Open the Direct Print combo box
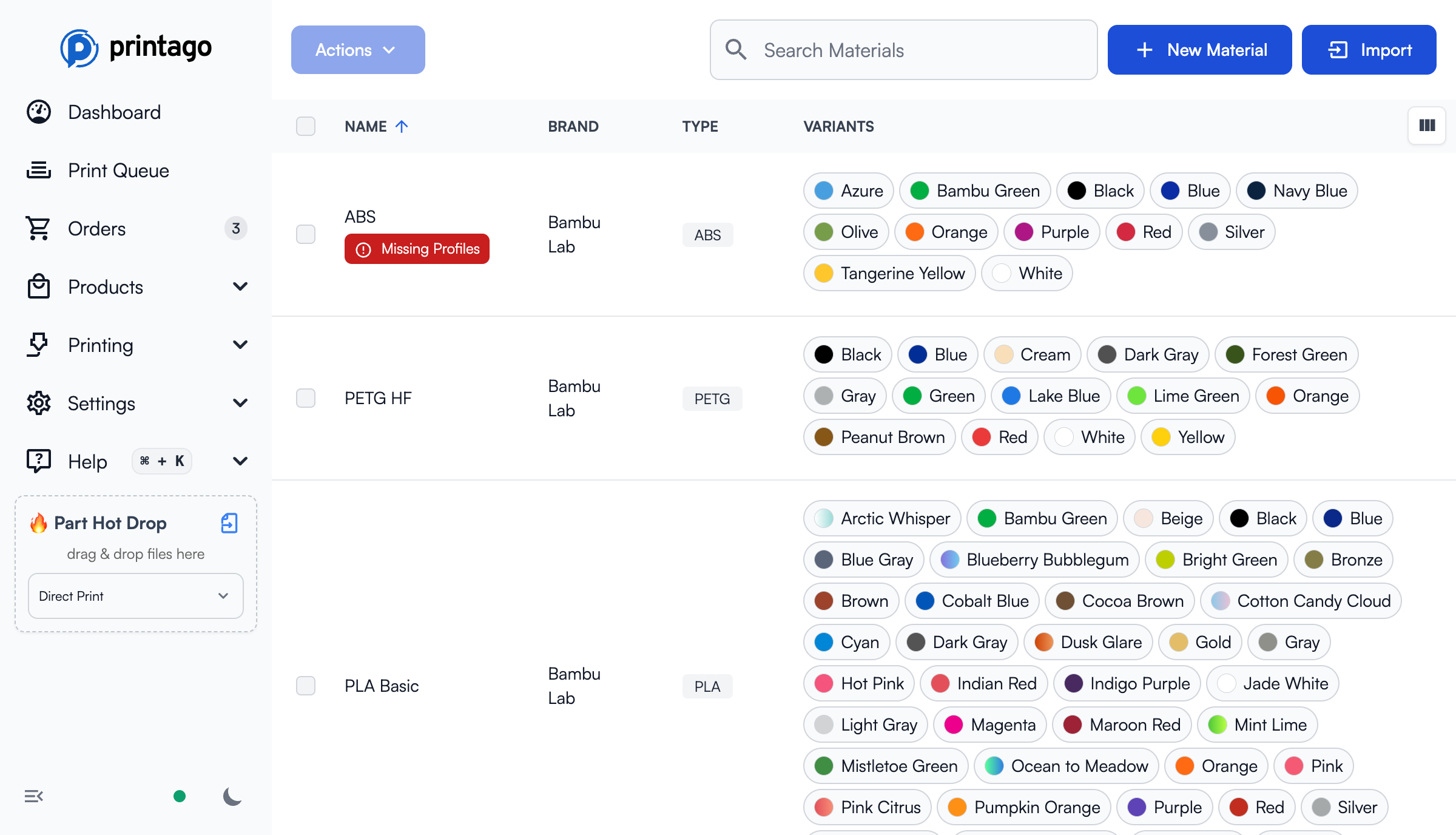Image resolution: width=1456 pixels, height=835 pixels. click(x=135, y=596)
